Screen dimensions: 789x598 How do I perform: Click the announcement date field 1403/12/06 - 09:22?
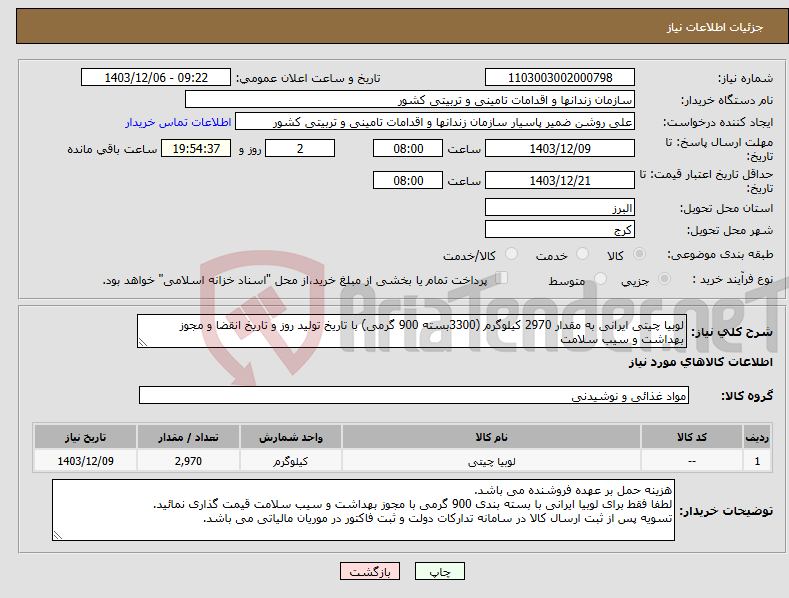156,78
